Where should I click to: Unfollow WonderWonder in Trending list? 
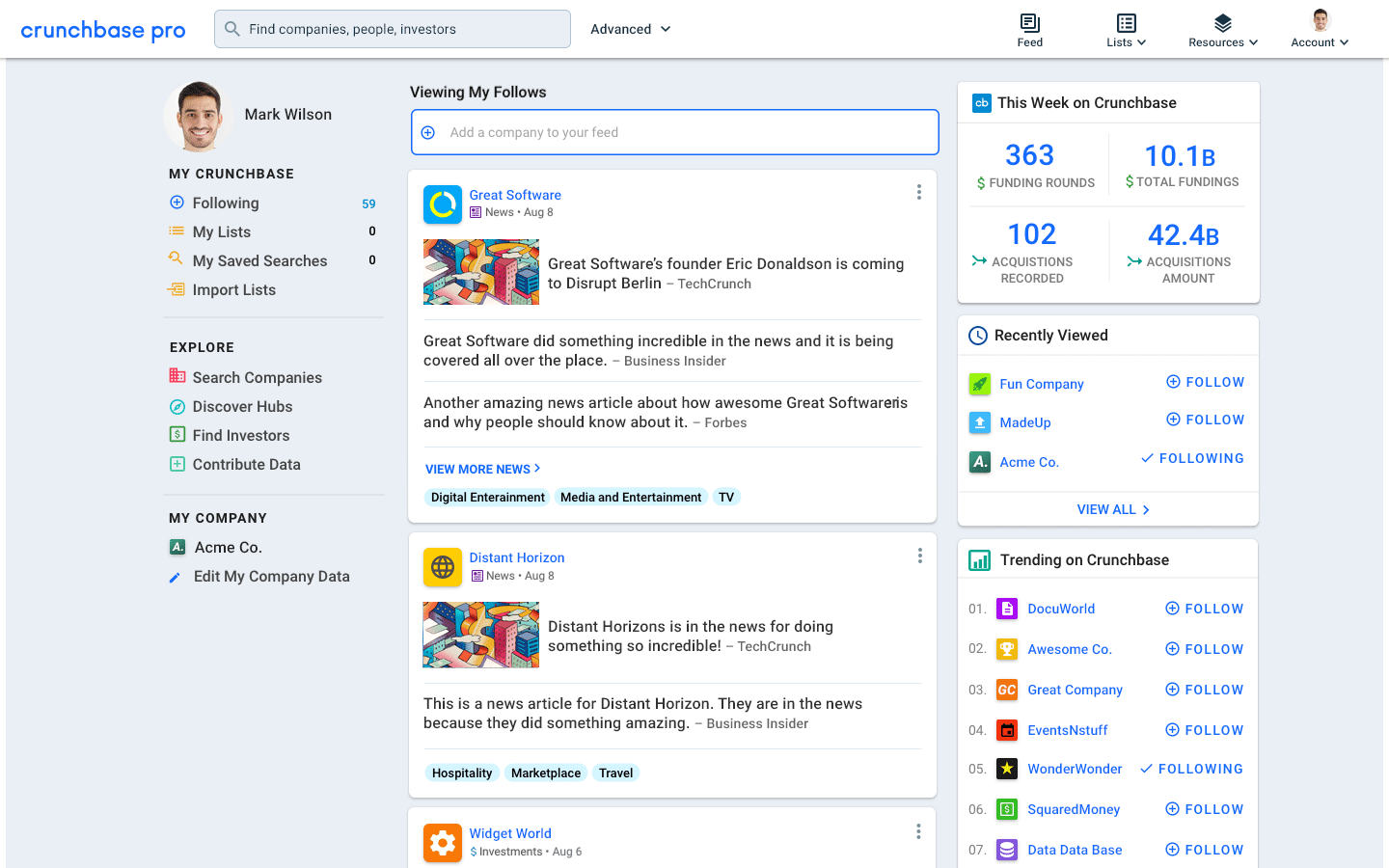1191,769
